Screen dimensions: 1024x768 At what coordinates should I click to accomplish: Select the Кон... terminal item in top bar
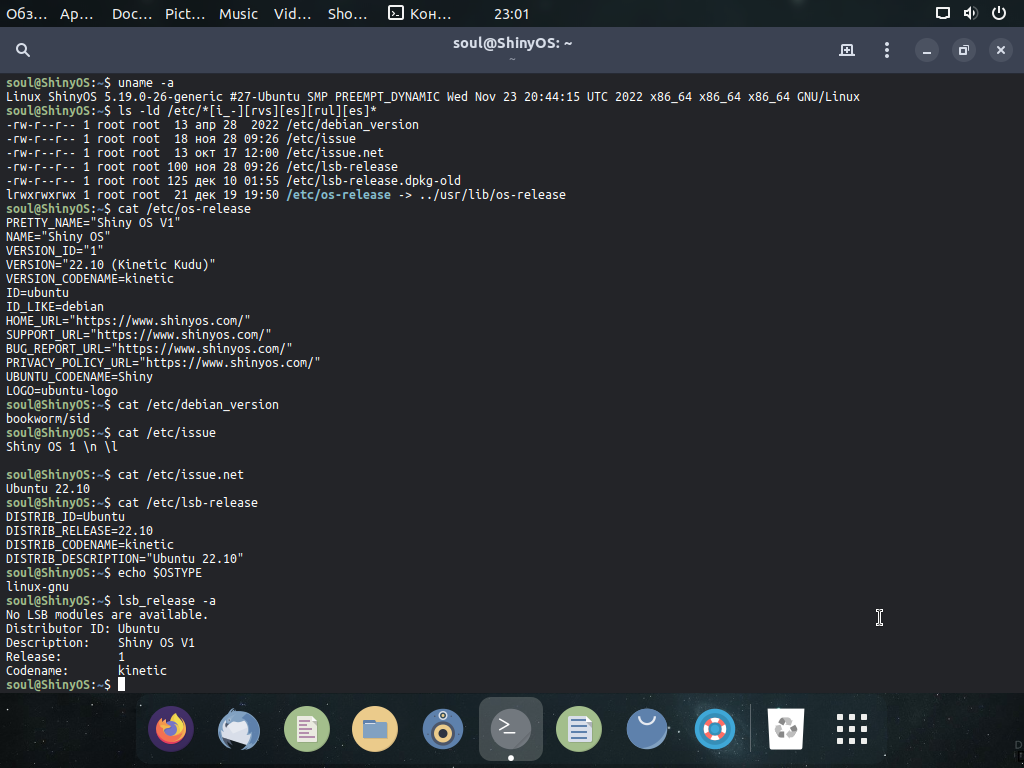click(x=419, y=14)
